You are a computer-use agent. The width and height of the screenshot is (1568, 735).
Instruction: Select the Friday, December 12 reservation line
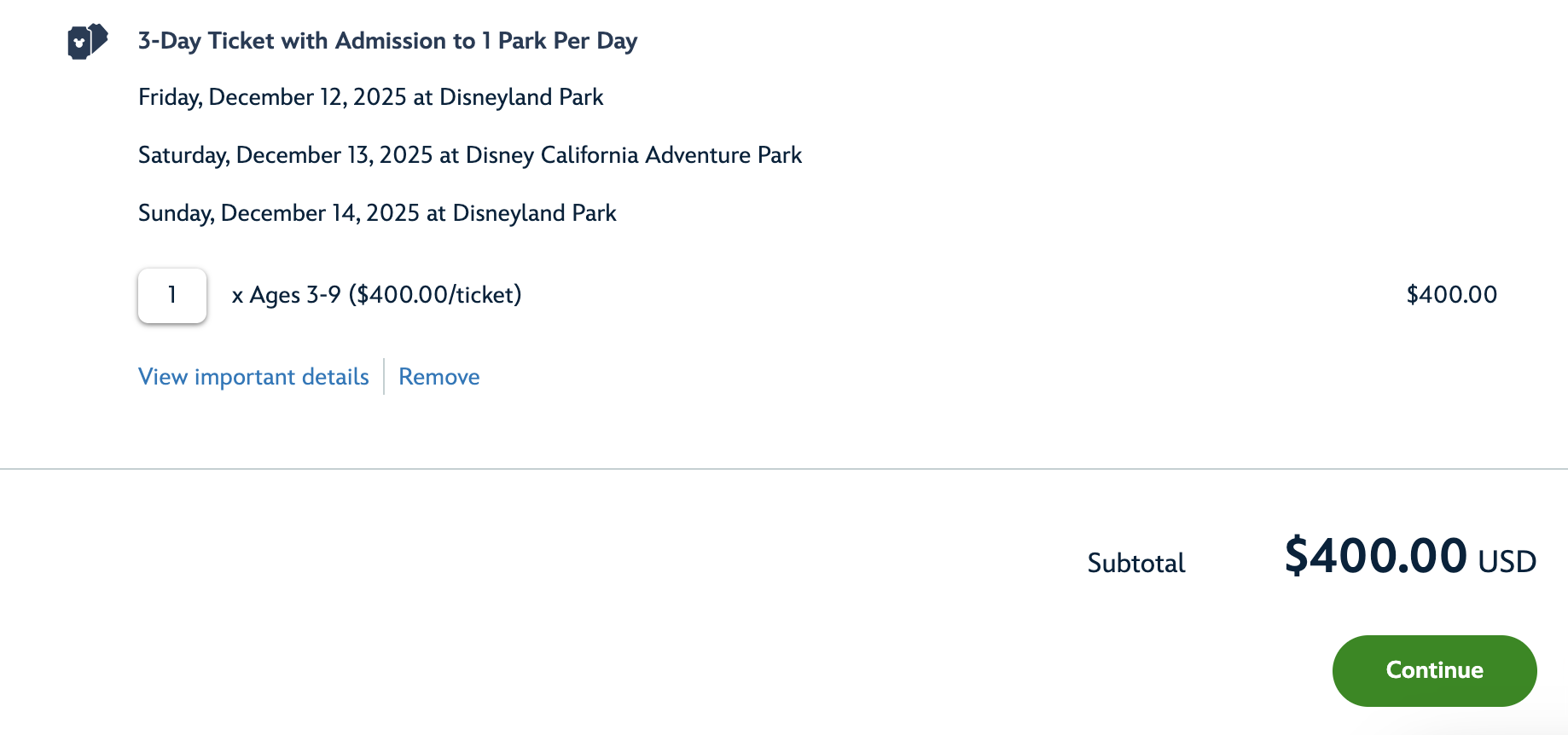coord(370,97)
